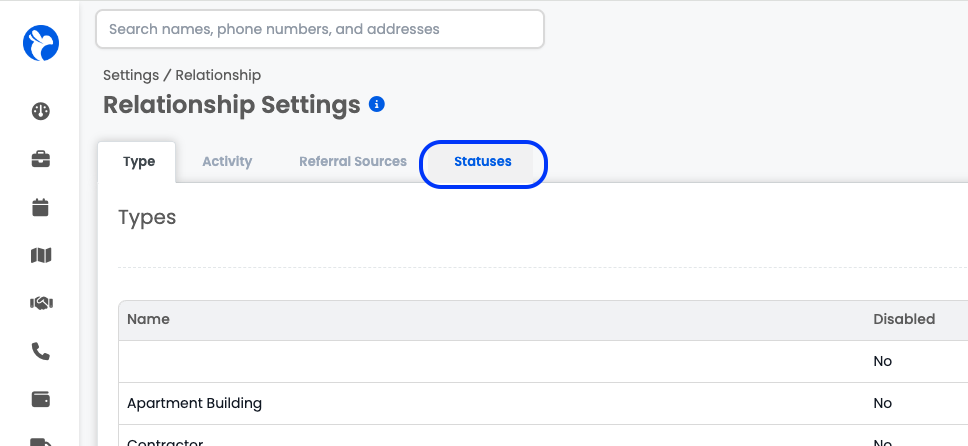Click the Settings breadcrumb link
968x446 pixels.
[131, 75]
